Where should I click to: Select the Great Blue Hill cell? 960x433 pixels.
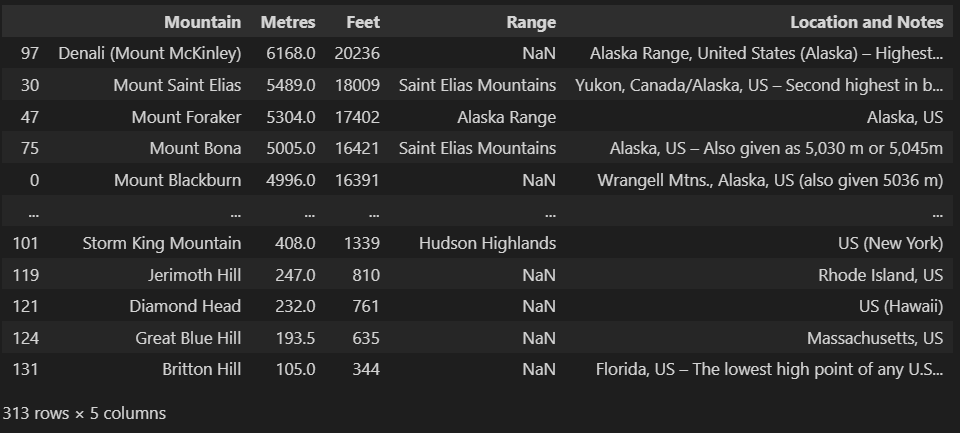coord(188,338)
